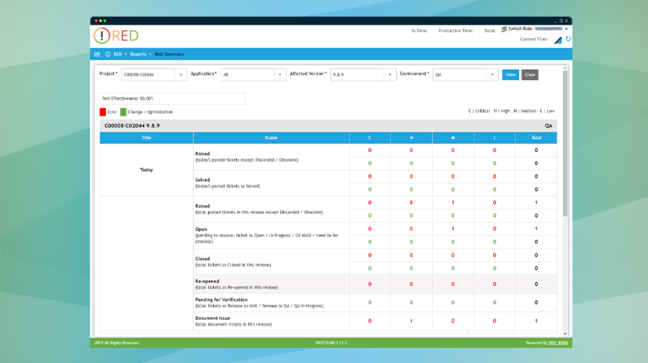Open the hamburger menu icon
The image size is (648, 363).
coord(97,54)
